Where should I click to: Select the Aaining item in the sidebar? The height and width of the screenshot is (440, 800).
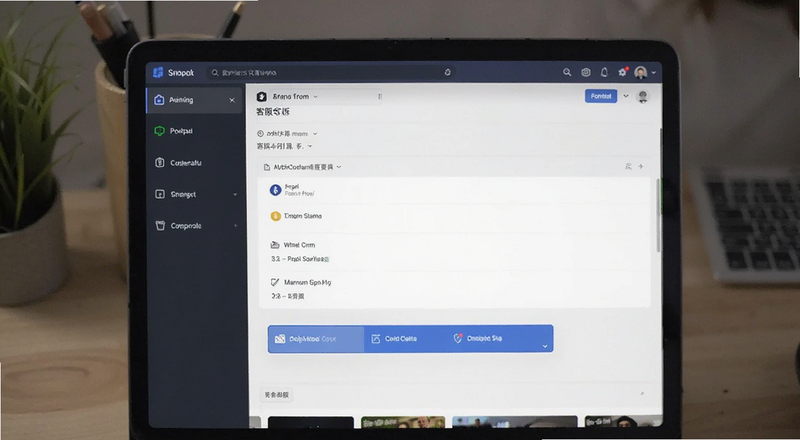tap(194, 100)
